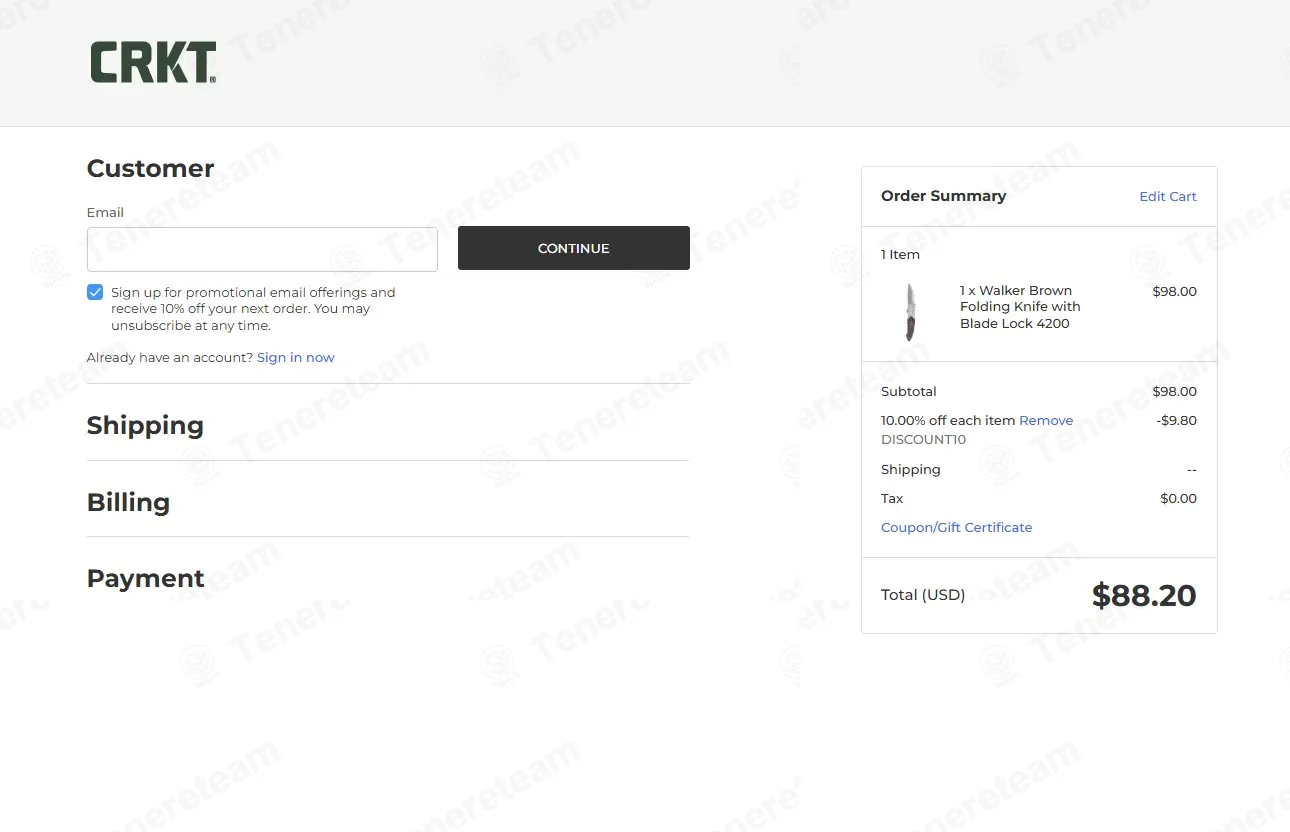Click the $0.00 tax value
This screenshot has height=832, width=1290.
click(1178, 499)
